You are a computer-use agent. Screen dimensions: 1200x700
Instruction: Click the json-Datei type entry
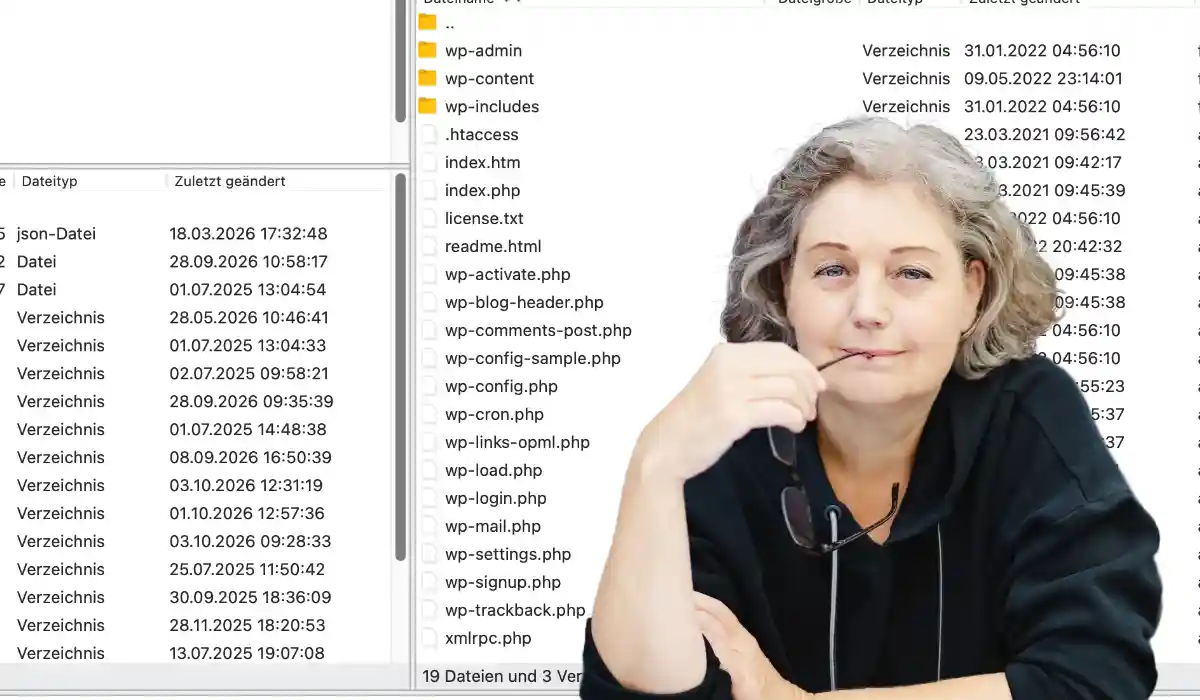pos(56,234)
